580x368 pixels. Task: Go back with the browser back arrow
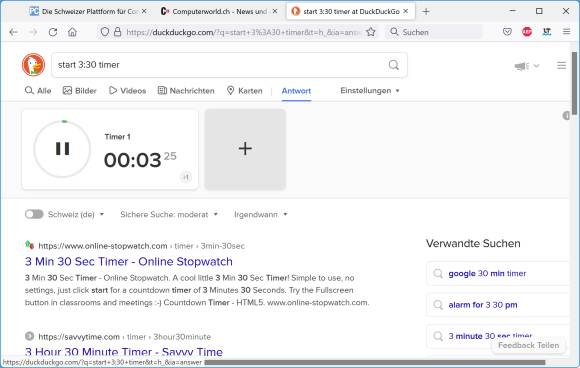click(14, 32)
